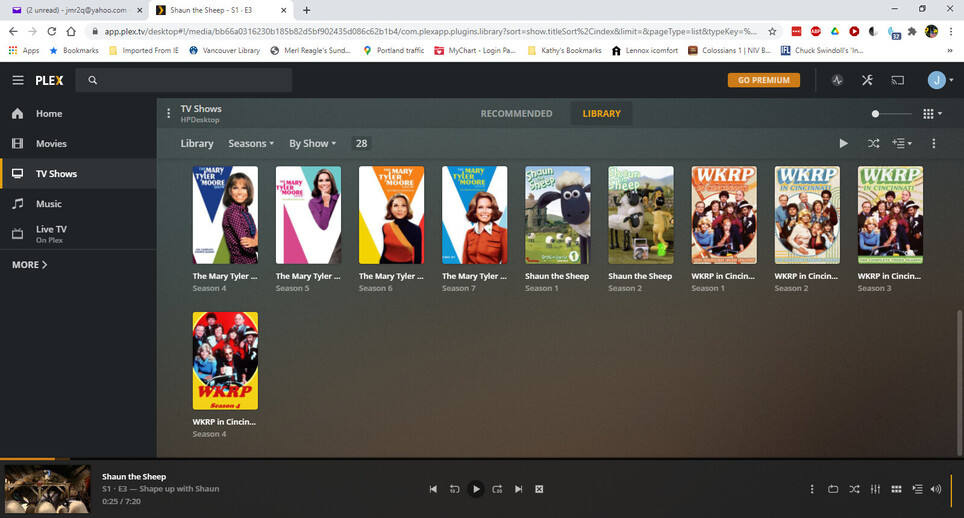
Task: Click the 28 item count badge
Action: [362, 143]
